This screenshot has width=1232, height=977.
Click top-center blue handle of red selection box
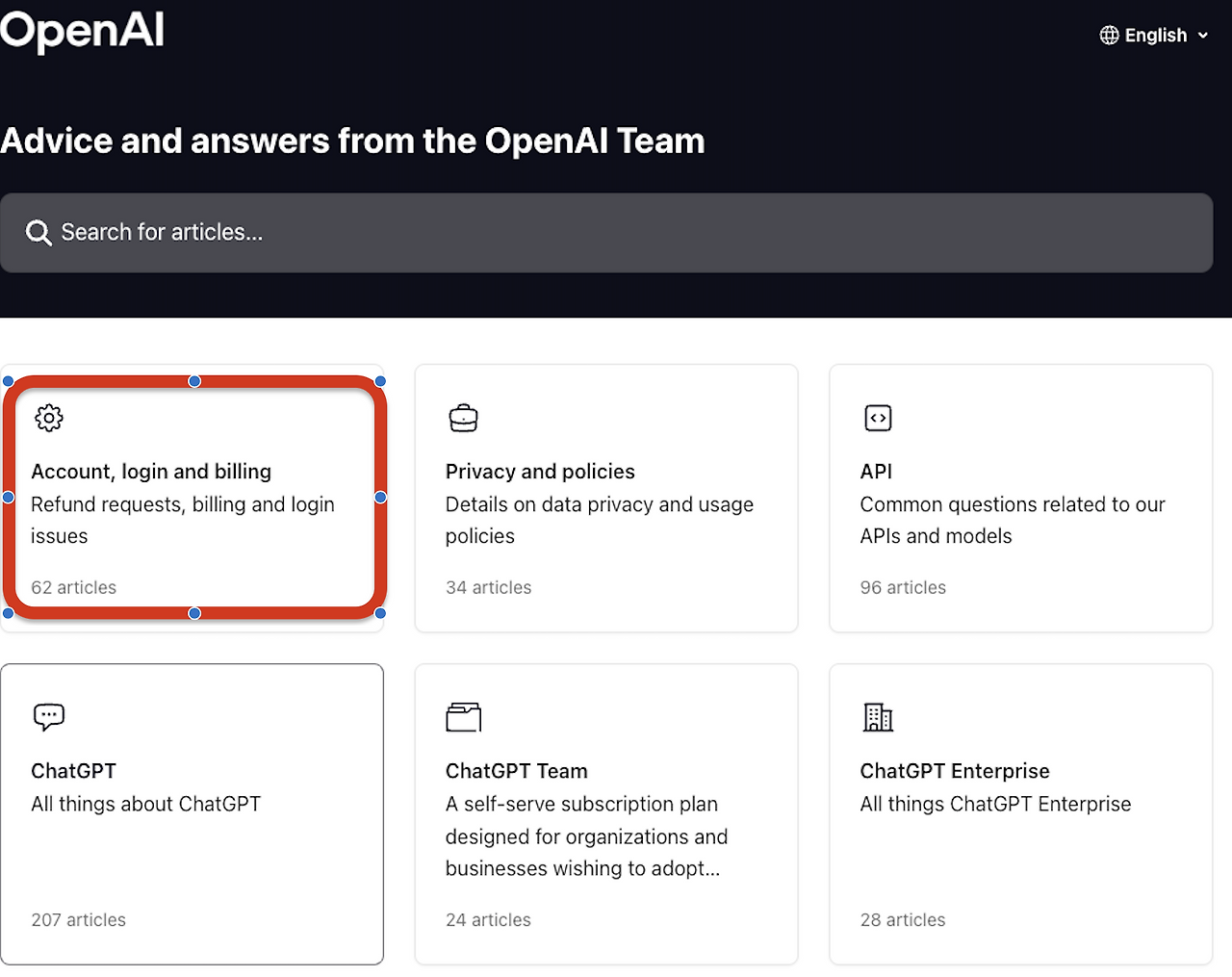coord(194,381)
